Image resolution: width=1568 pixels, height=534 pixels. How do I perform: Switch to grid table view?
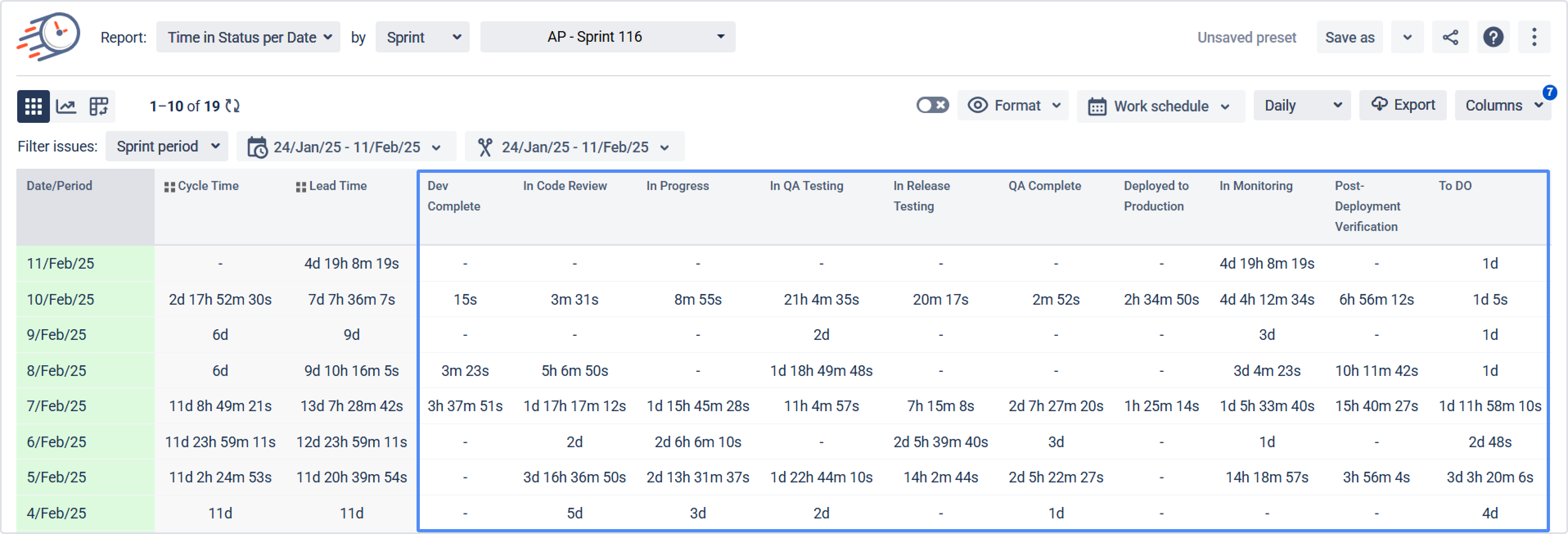(x=33, y=106)
